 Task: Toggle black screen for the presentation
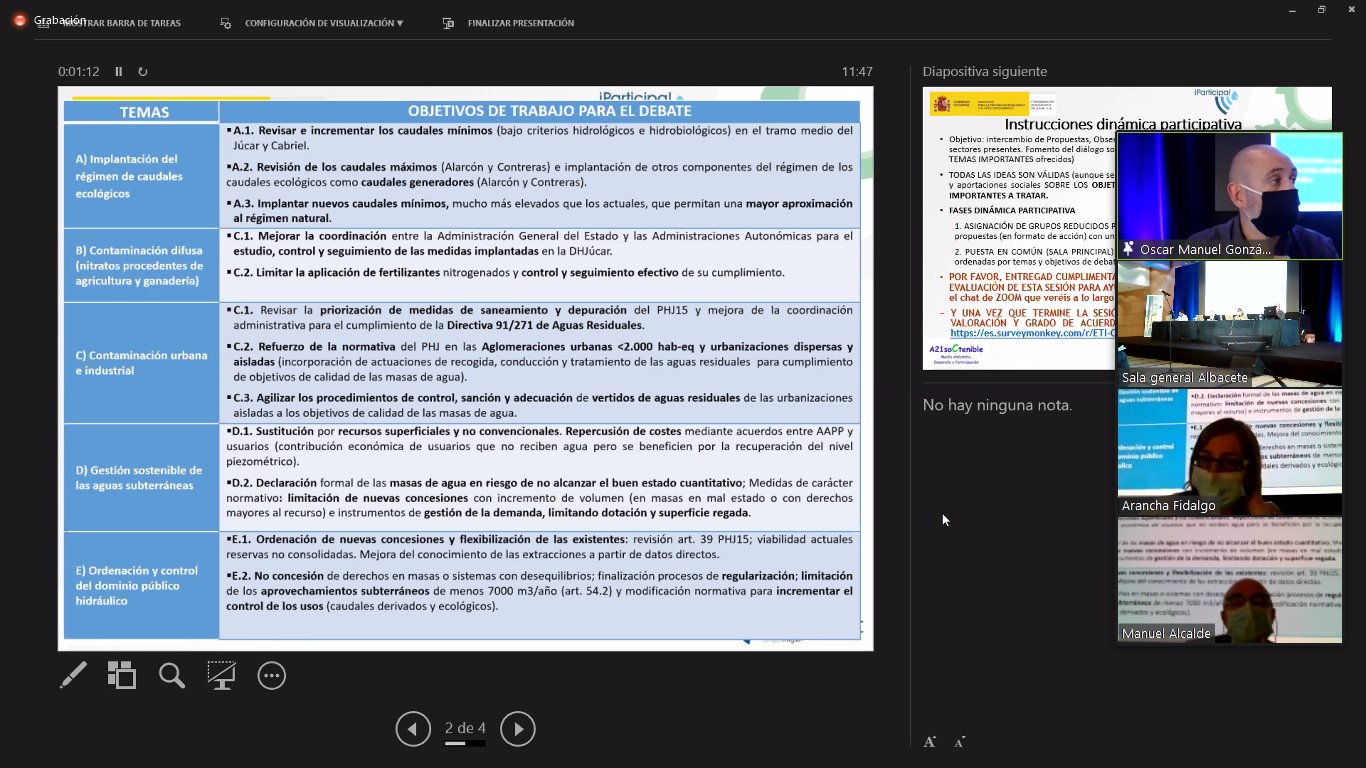pos(221,676)
